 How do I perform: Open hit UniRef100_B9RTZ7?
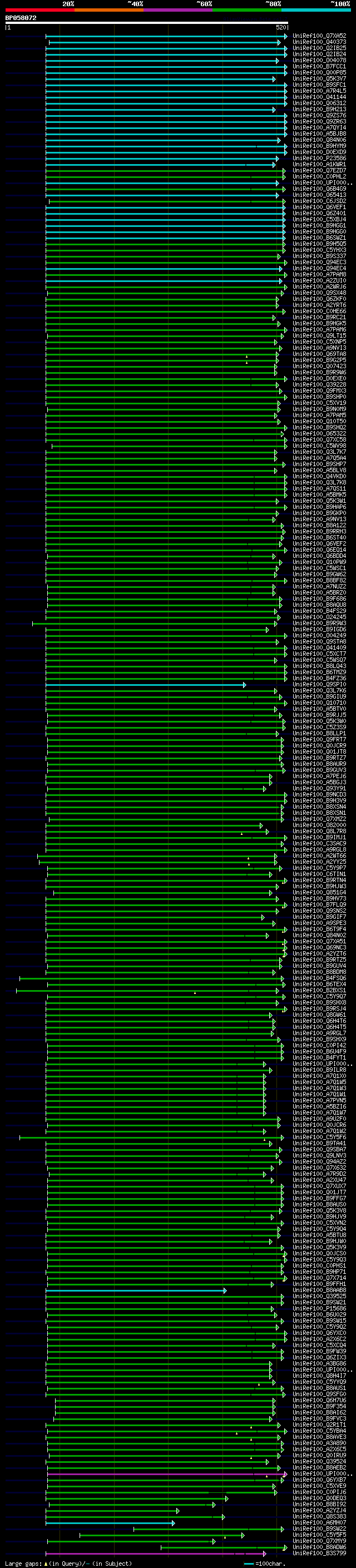[319, 758]
